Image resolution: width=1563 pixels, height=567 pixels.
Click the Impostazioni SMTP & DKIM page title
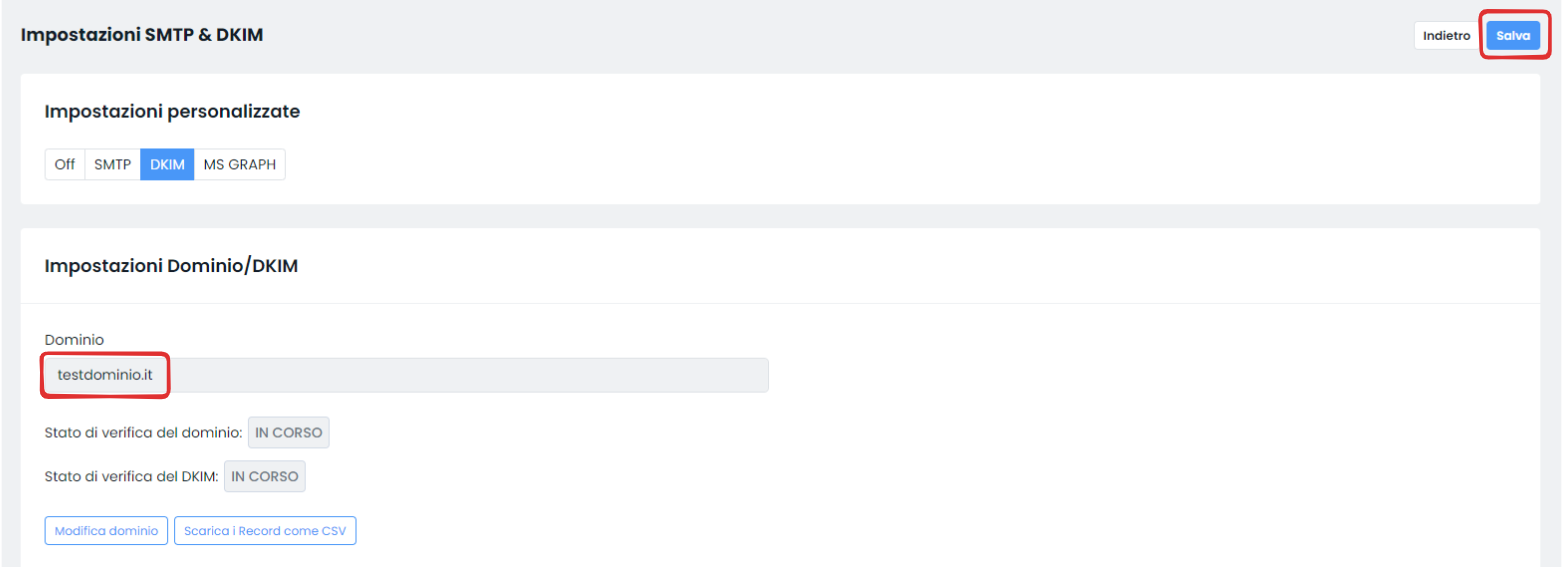click(142, 35)
